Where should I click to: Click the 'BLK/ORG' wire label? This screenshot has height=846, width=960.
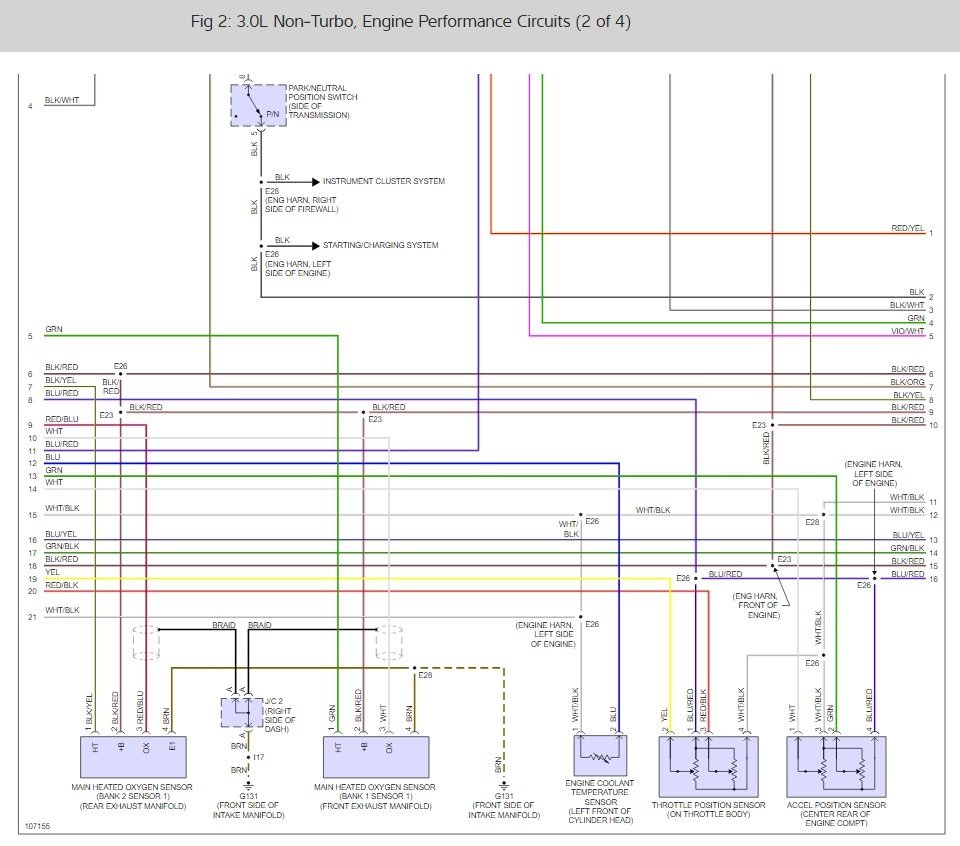[907, 382]
